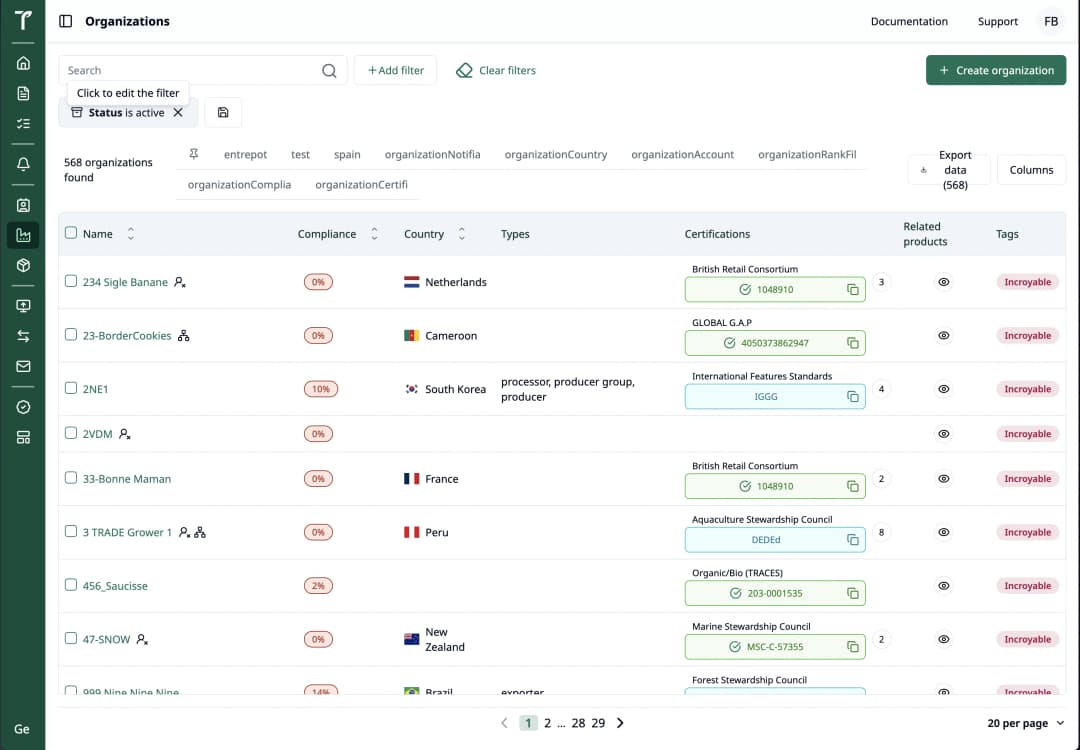Toggle the eye icon for 2NE1

pyautogui.click(x=943, y=389)
